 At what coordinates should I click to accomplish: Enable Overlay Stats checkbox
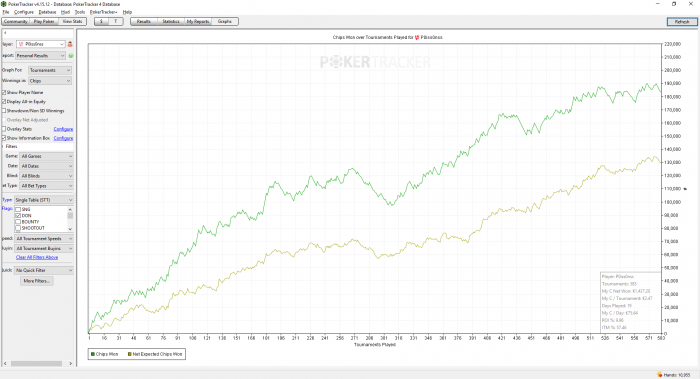point(4,129)
